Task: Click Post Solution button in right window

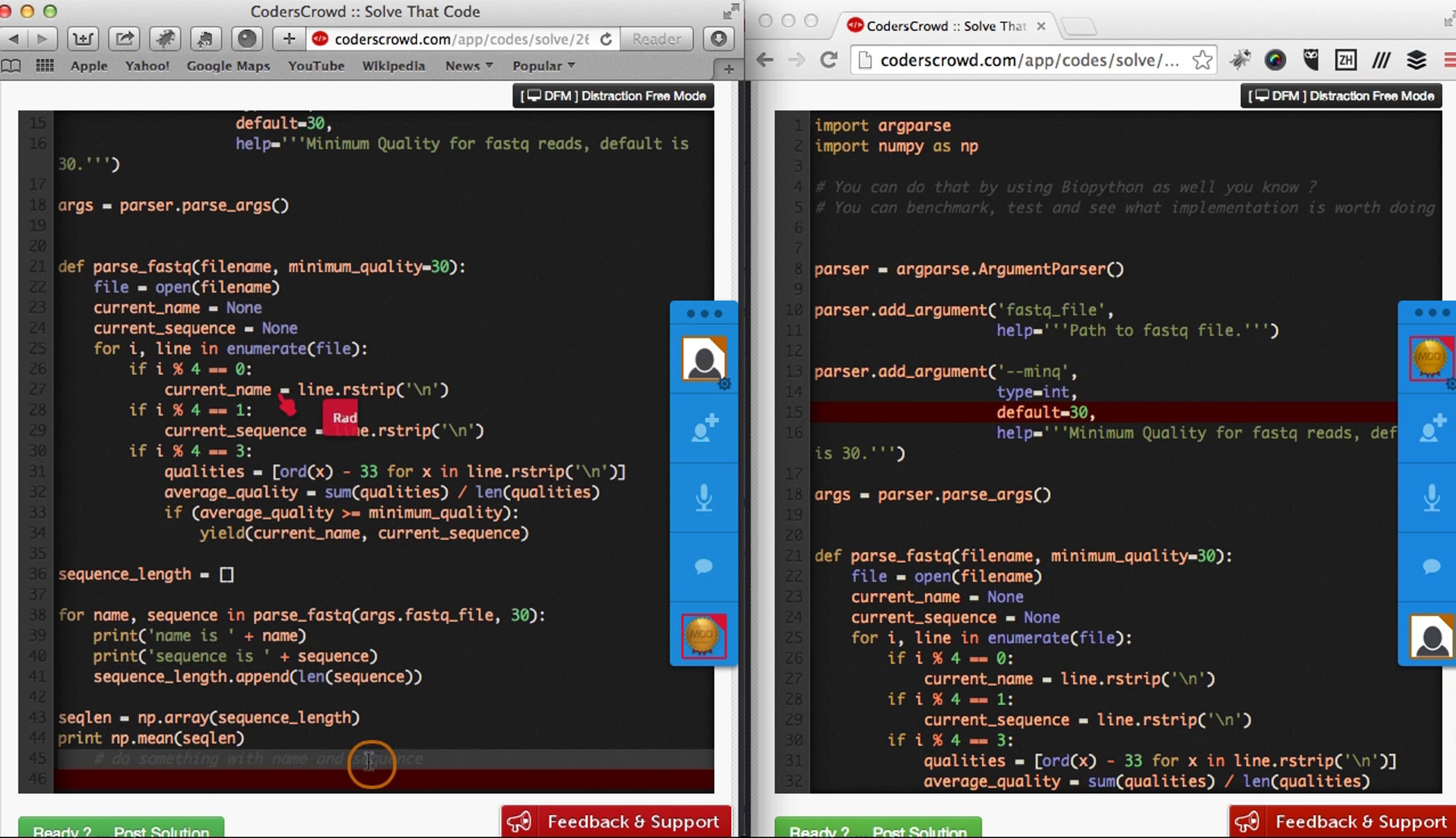Action: (x=878, y=830)
